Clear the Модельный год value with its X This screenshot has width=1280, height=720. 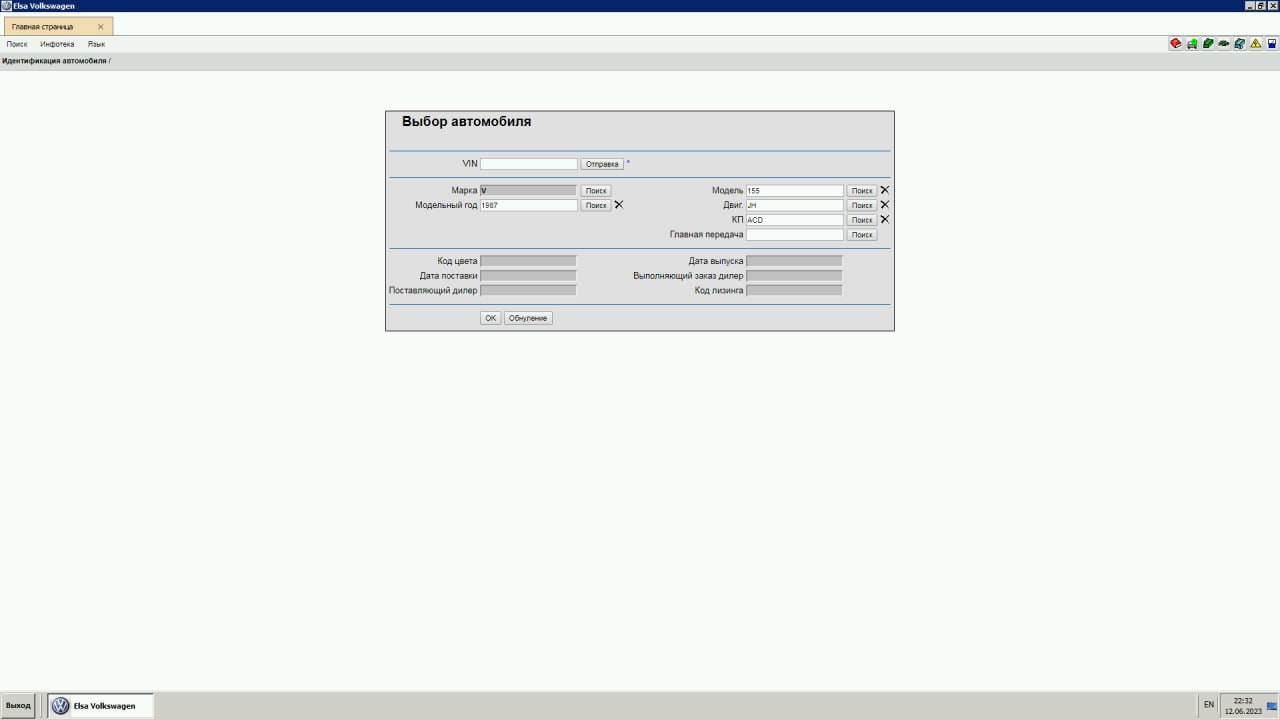click(x=618, y=205)
